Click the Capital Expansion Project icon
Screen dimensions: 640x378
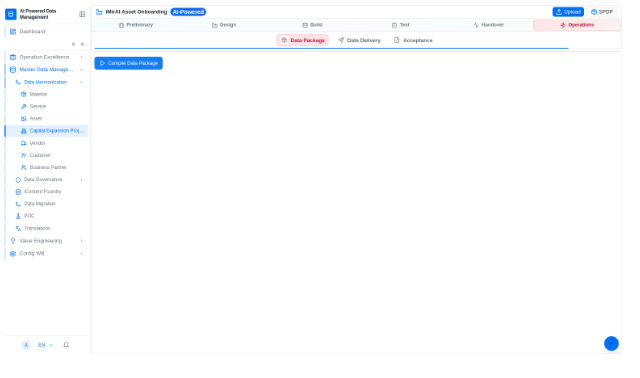pyautogui.click(x=24, y=131)
